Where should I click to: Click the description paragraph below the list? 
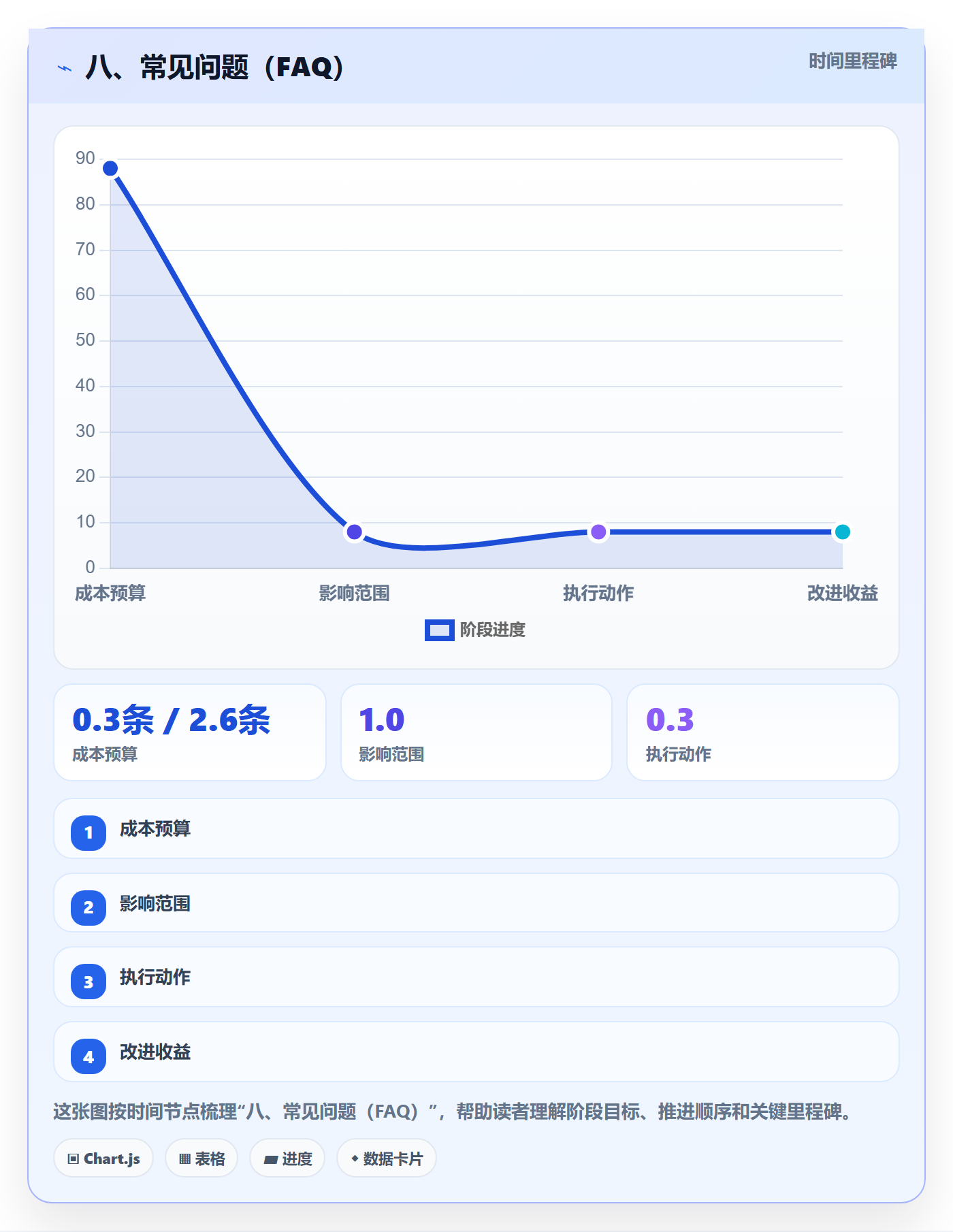[x=453, y=1112]
